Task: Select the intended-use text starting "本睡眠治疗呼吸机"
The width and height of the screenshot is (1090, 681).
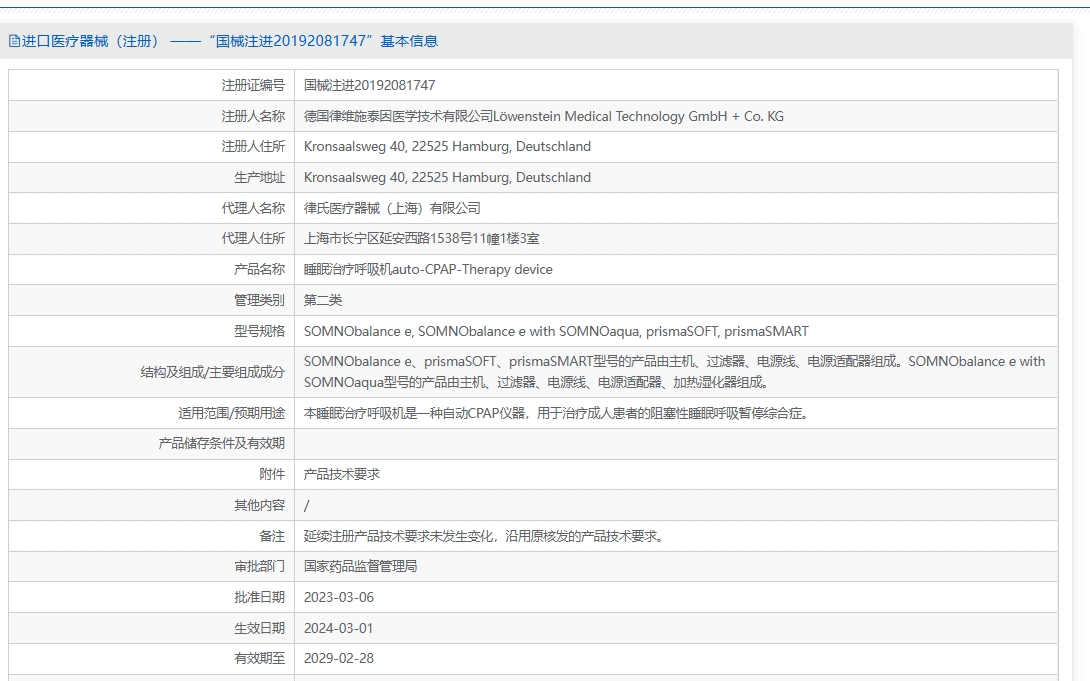Action: click(556, 413)
